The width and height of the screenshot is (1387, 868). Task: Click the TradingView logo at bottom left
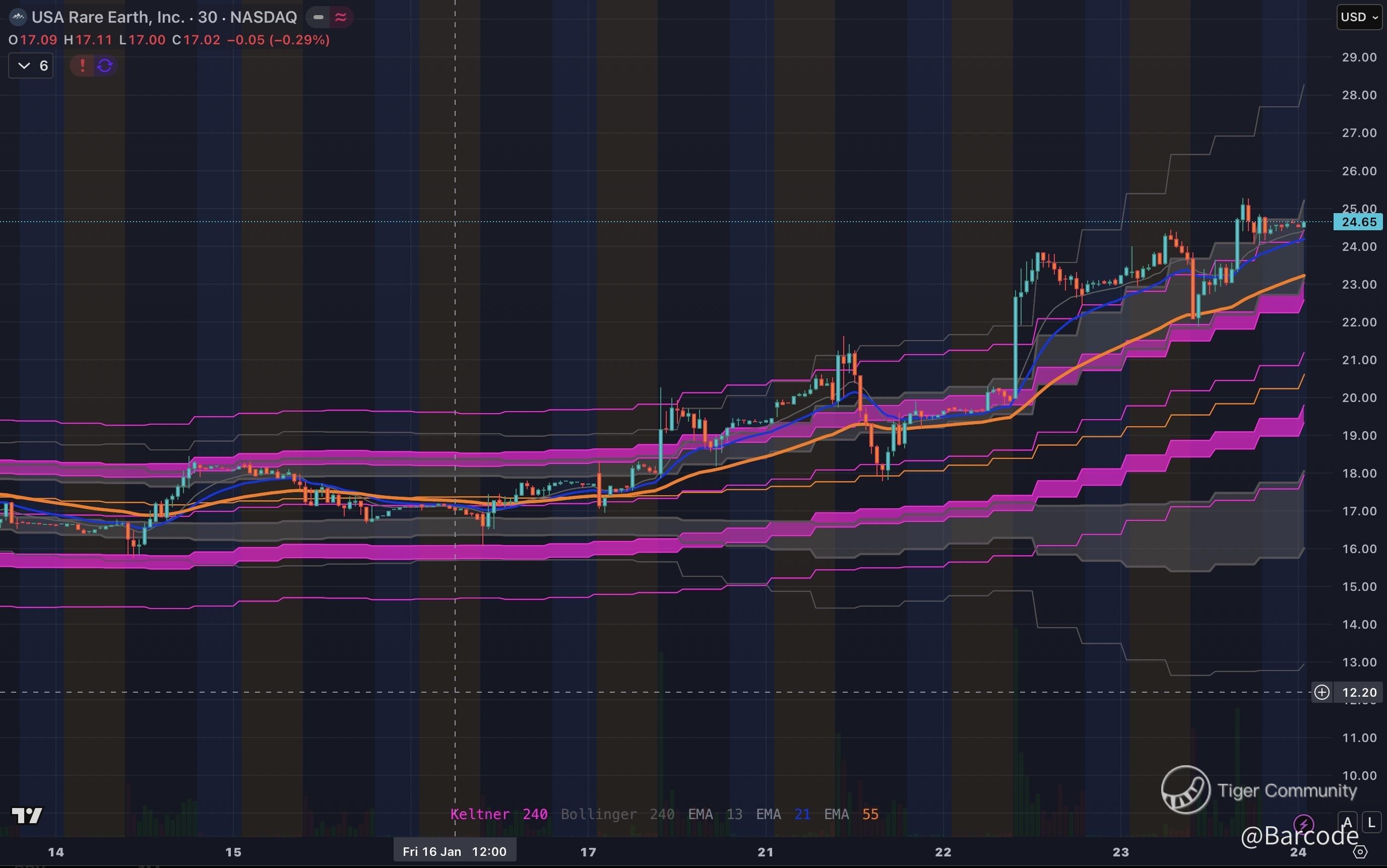[27, 815]
